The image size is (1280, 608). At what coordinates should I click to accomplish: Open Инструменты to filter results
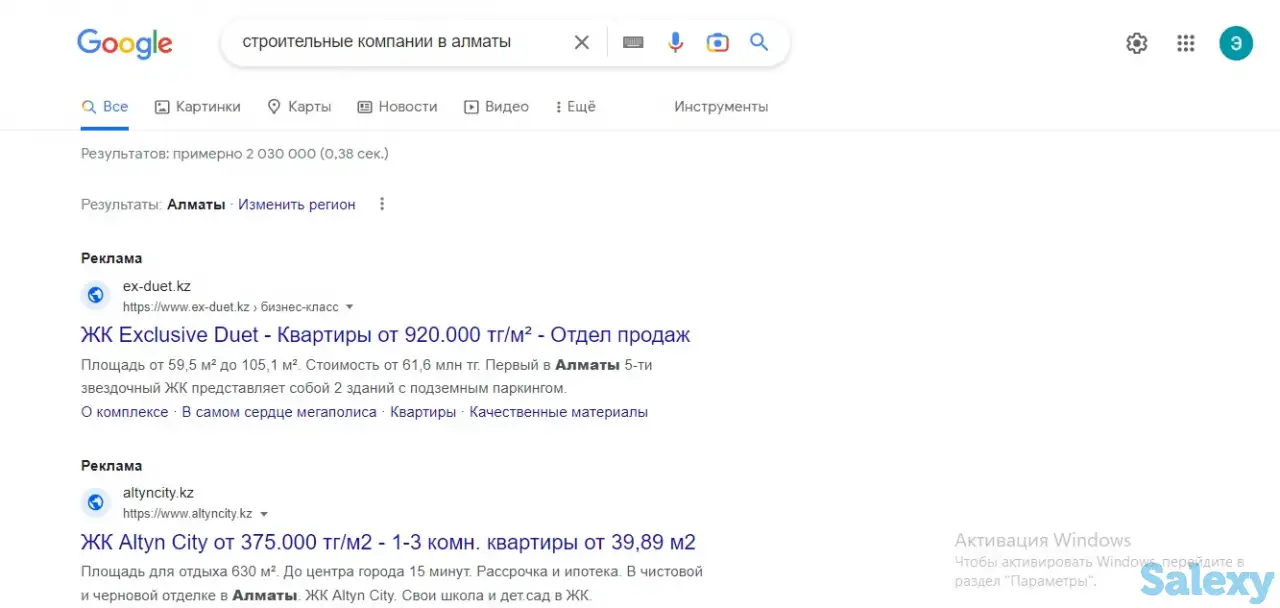(x=722, y=106)
